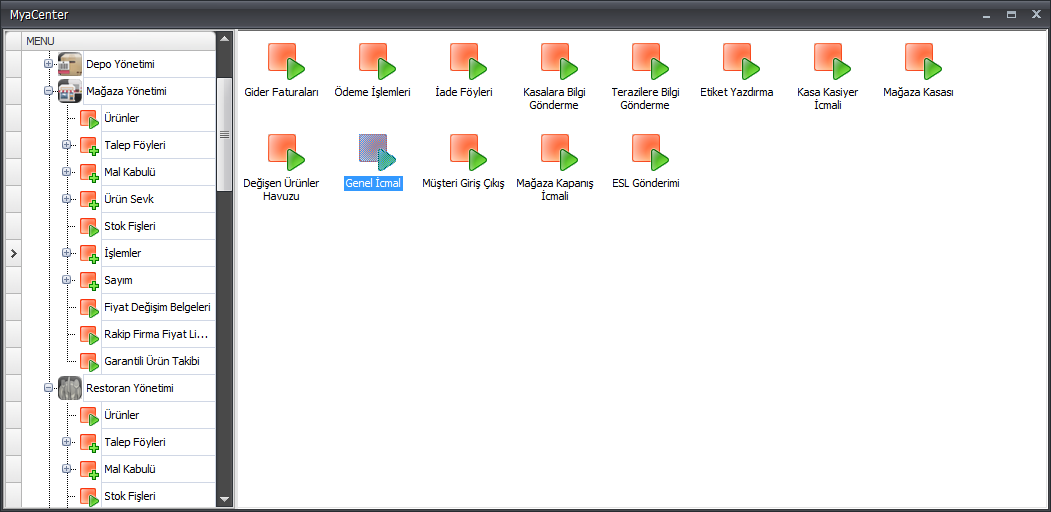Select Depo Yönetimi in the menu tree

coord(121,64)
